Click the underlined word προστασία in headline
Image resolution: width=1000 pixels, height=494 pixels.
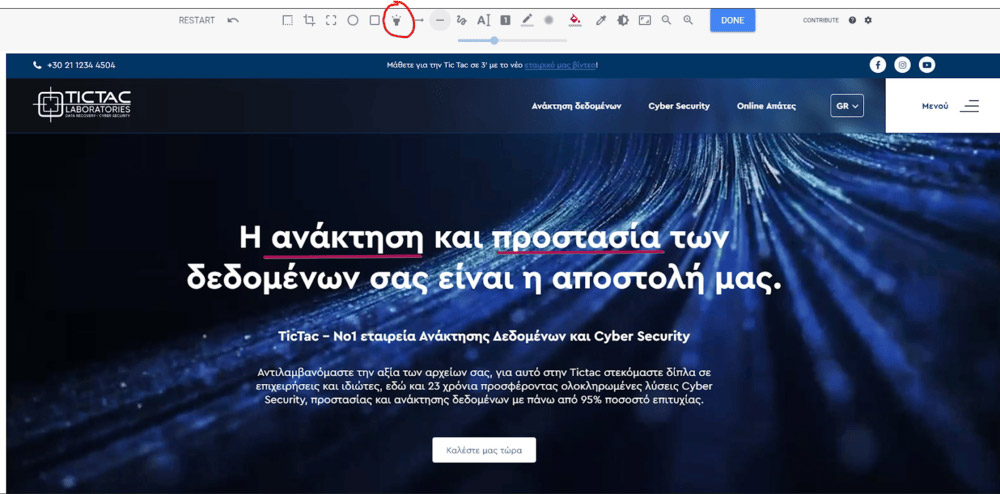pos(577,239)
